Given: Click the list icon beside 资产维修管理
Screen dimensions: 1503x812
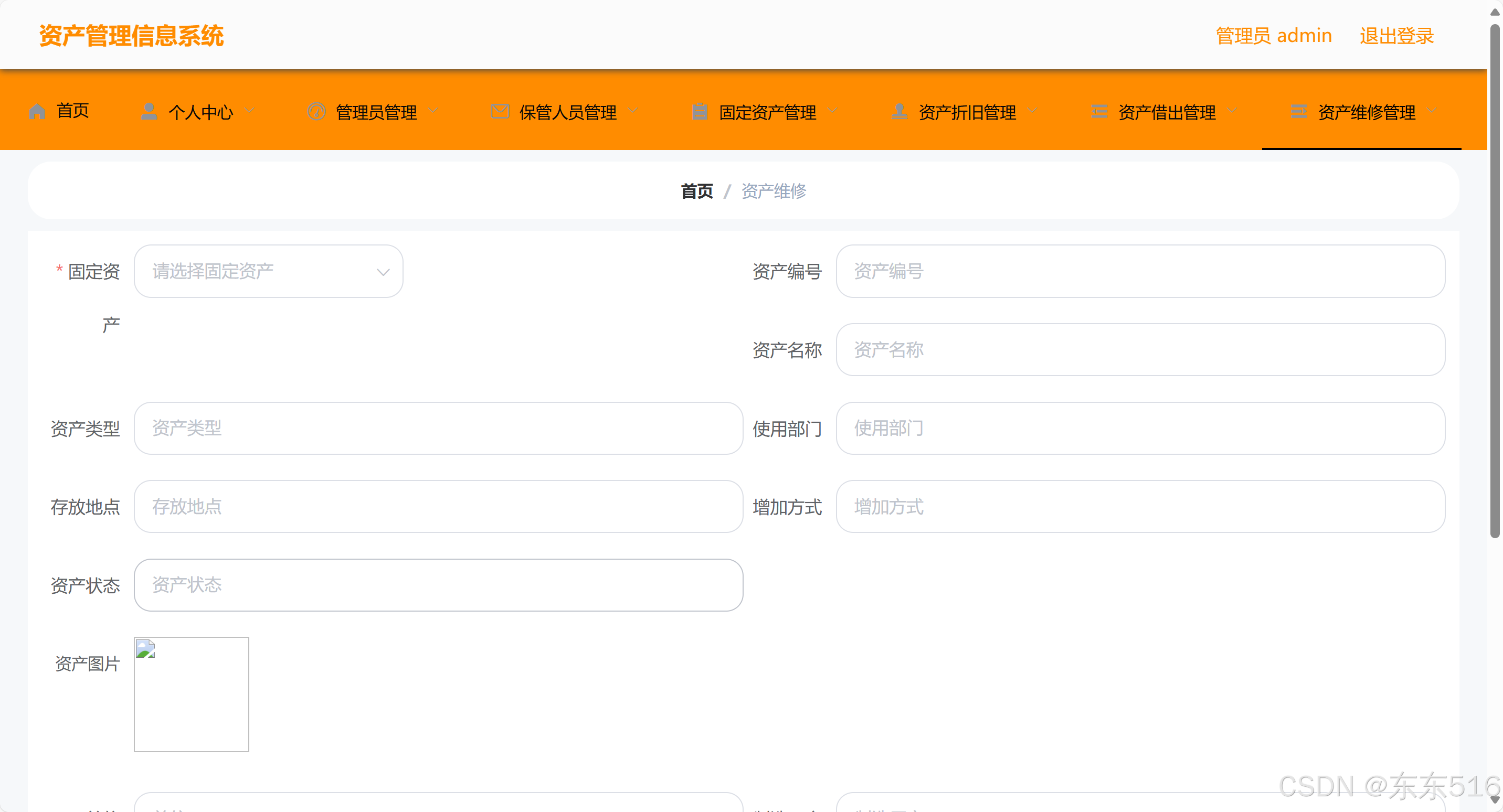Looking at the screenshot, I should [1299, 111].
